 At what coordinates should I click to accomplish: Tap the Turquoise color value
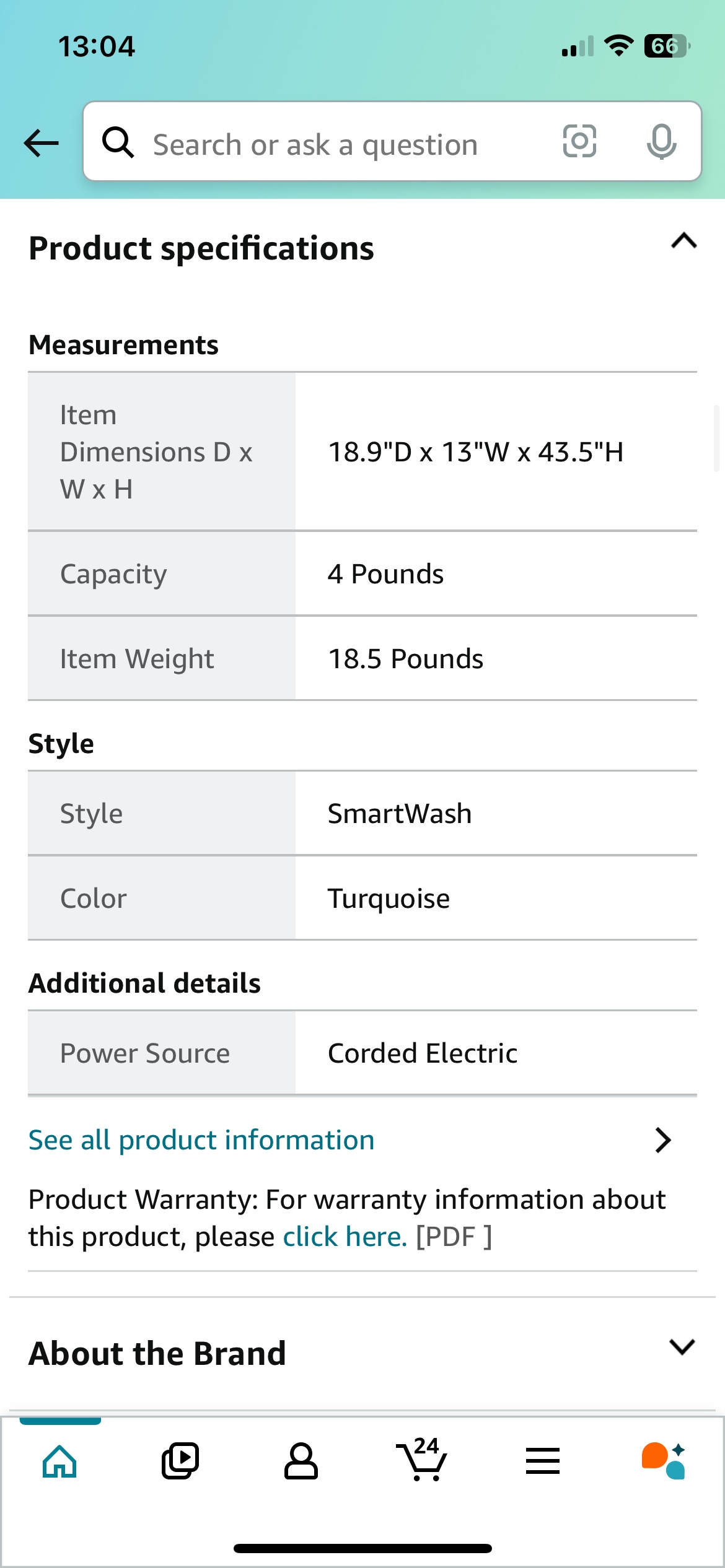[x=389, y=899]
